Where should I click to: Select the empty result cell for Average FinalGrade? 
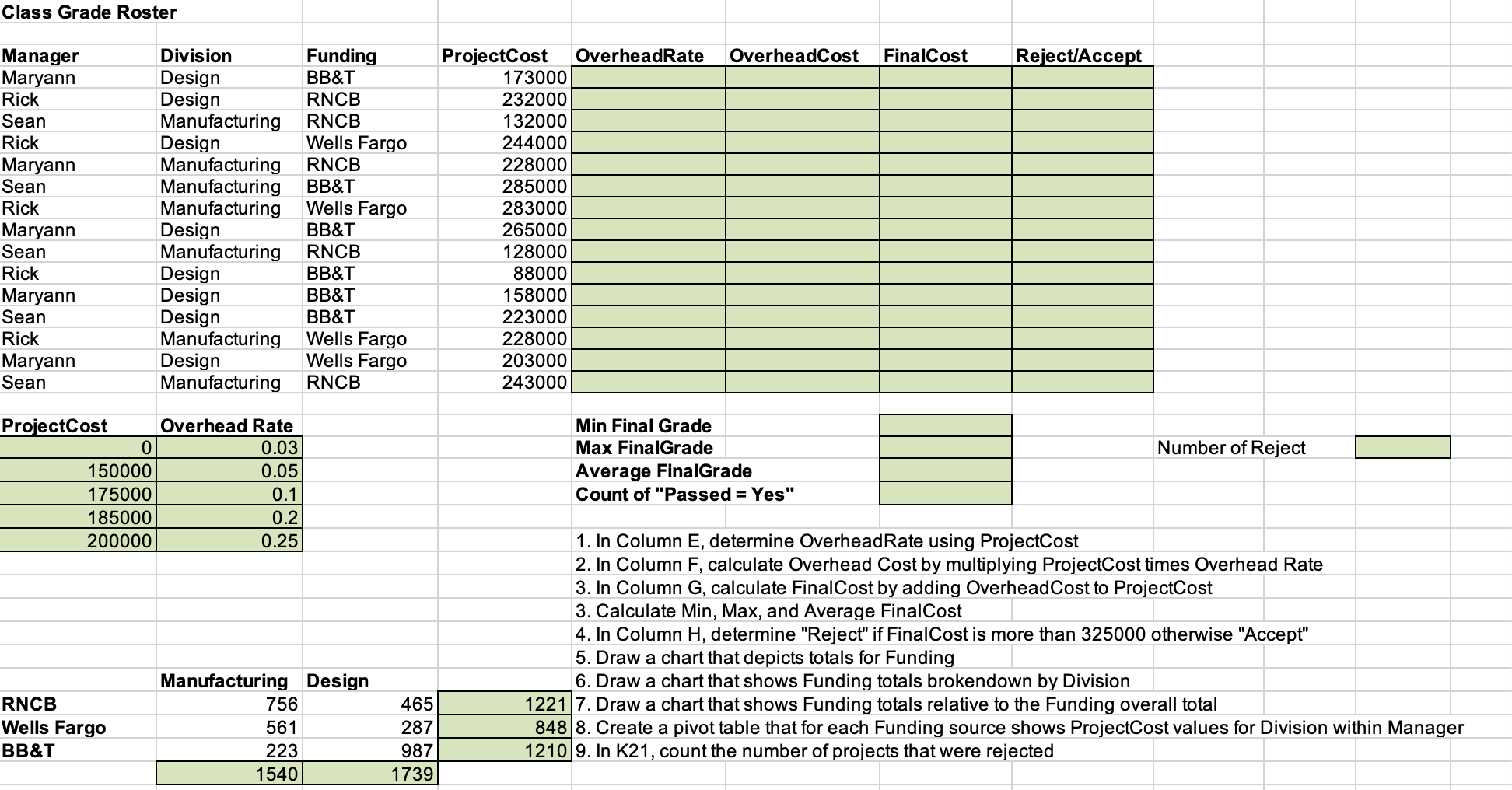946,471
